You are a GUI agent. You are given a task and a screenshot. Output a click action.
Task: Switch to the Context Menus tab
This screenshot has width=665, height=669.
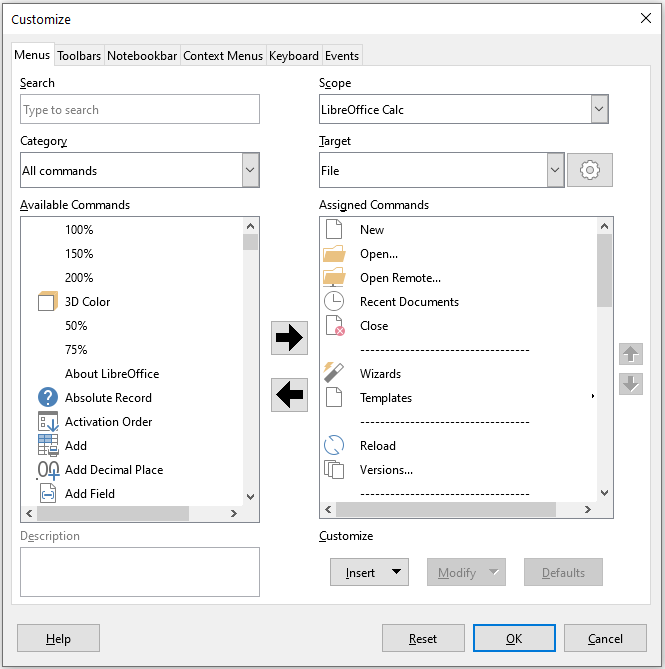click(223, 55)
